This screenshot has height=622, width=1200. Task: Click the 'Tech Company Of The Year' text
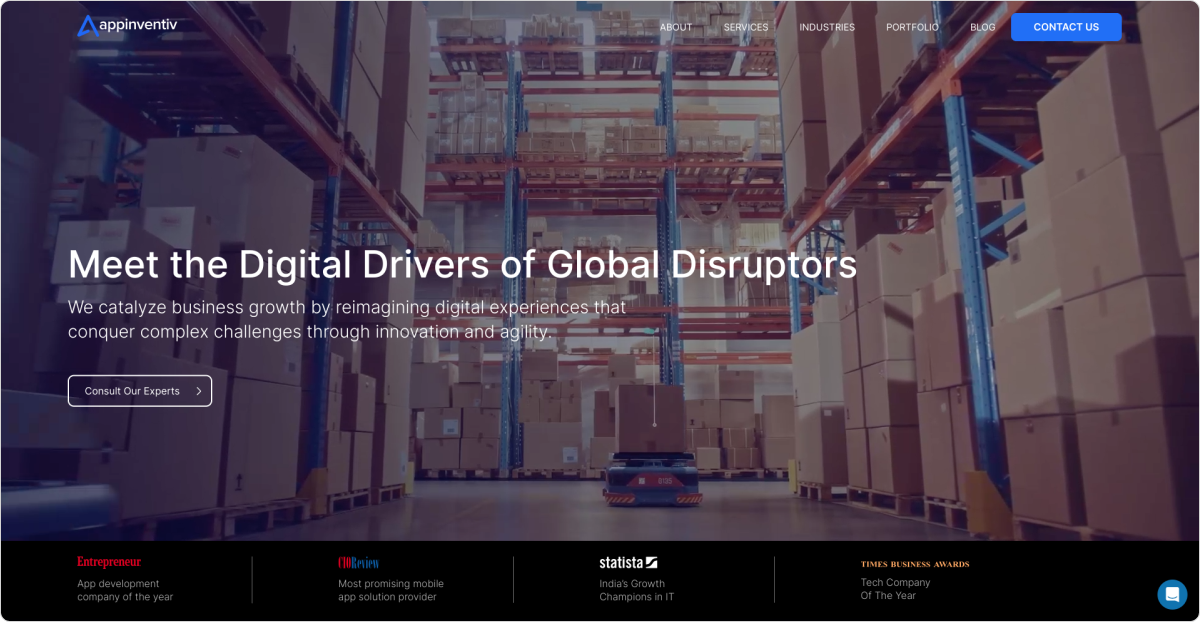[895, 589]
